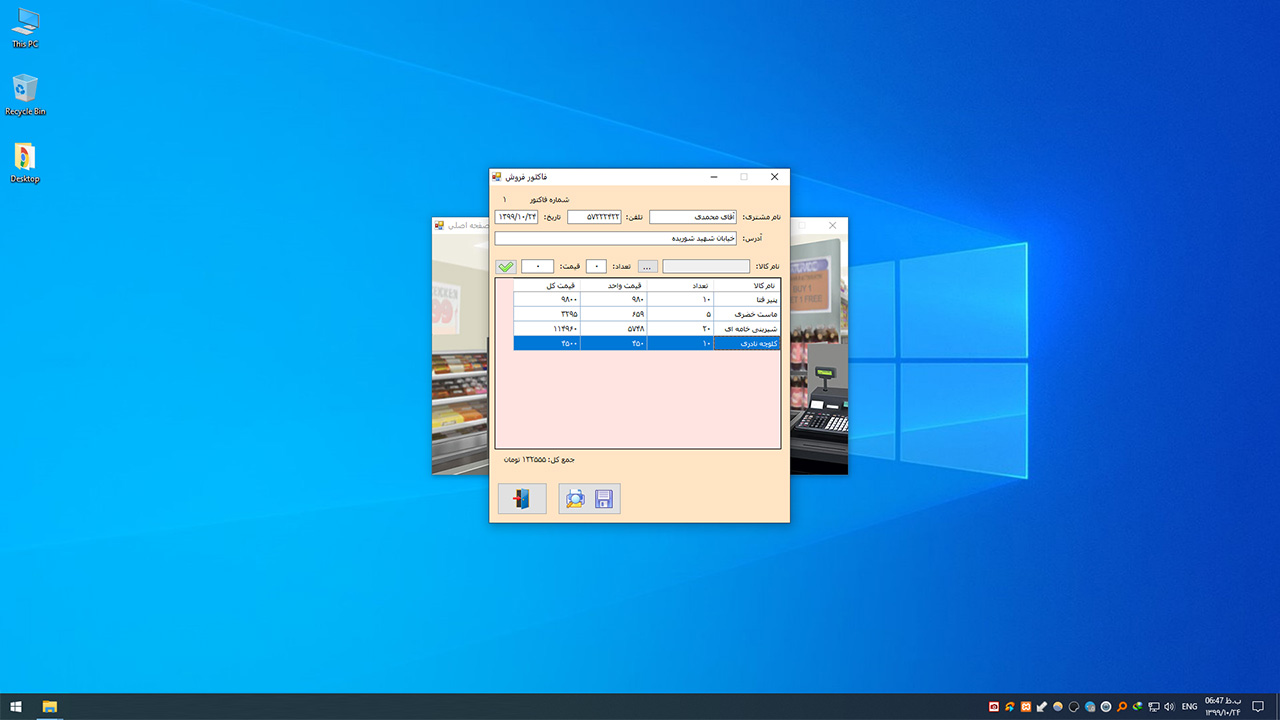Open File Explorer from the taskbar

(49, 707)
